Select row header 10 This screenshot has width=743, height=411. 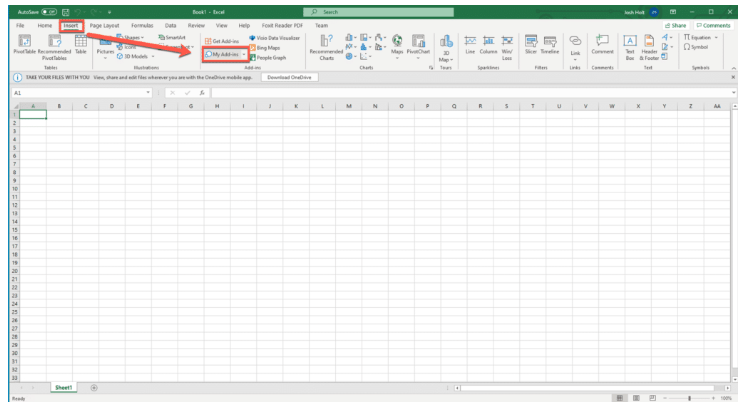point(15,189)
